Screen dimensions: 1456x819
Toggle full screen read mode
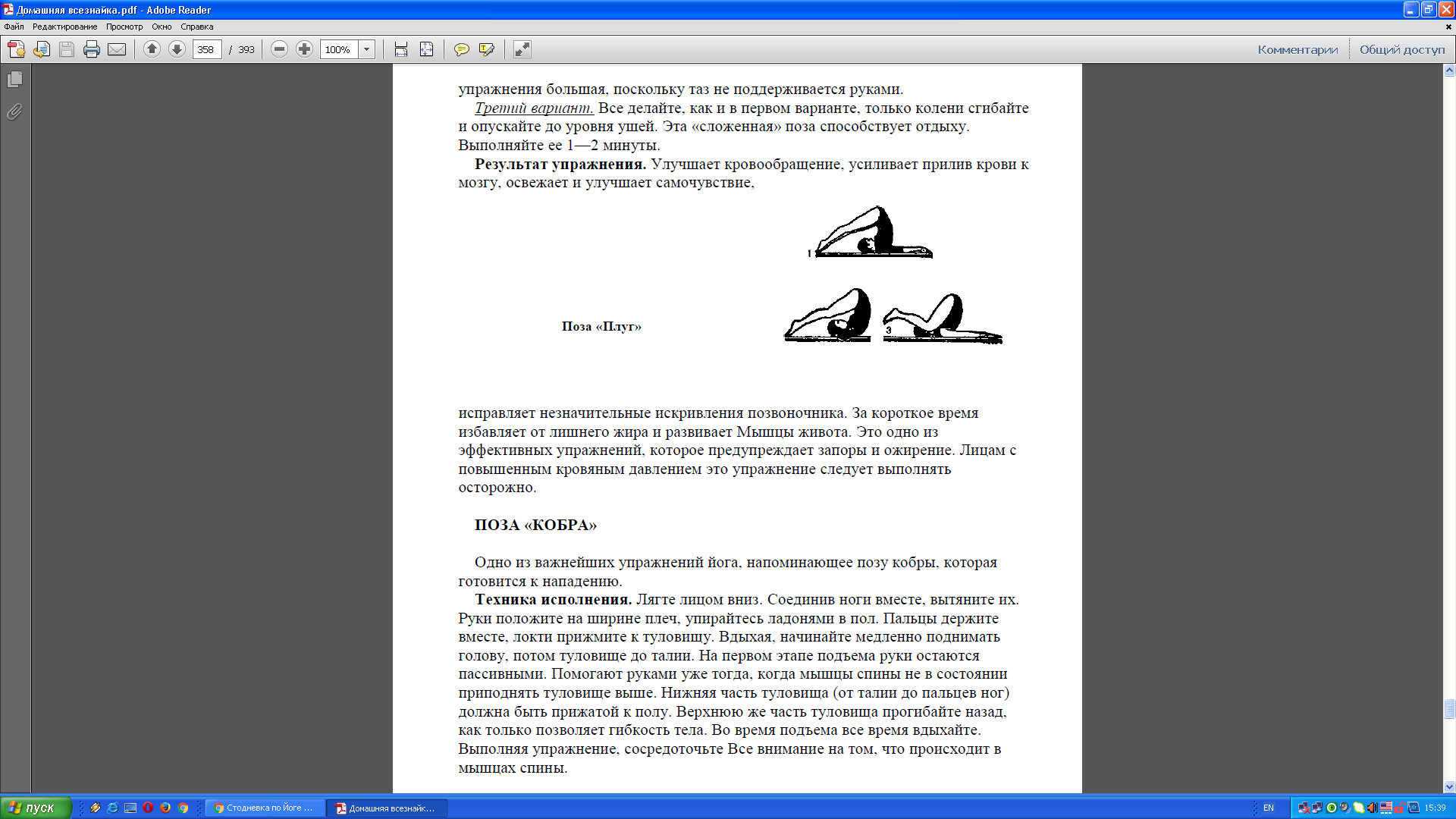pos(522,49)
